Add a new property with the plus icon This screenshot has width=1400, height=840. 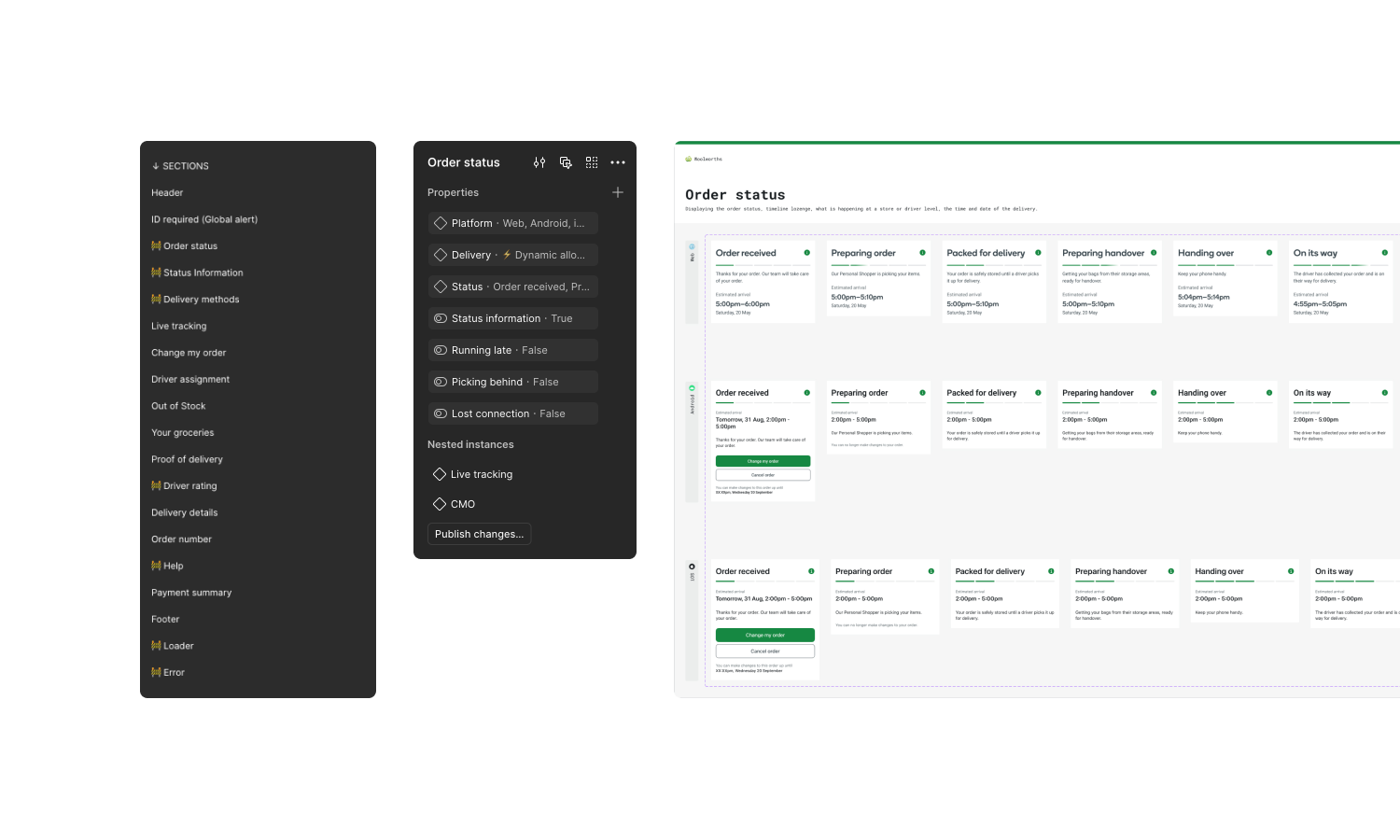[x=618, y=192]
